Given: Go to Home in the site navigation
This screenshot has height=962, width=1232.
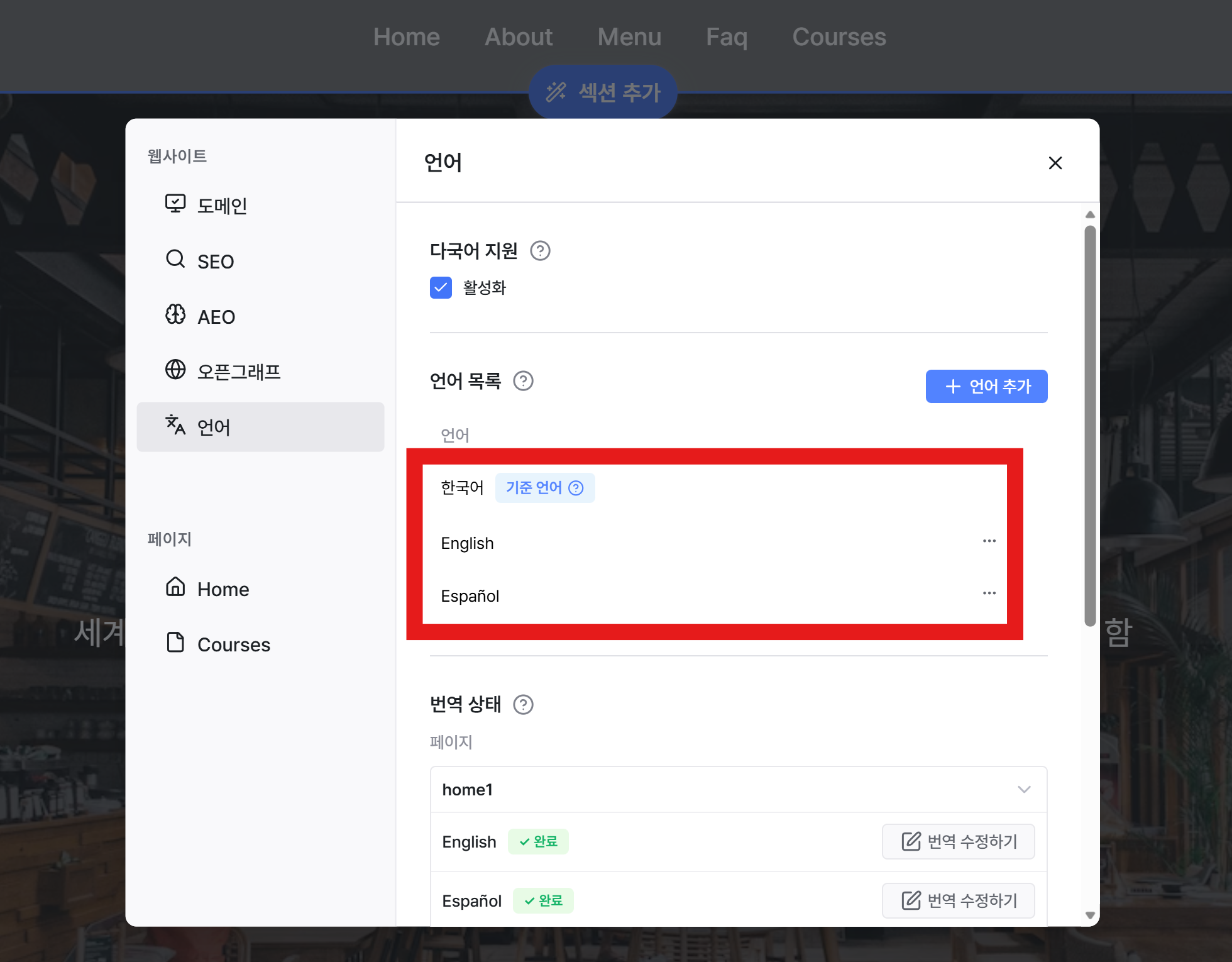Looking at the screenshot, I should pos(407,37).
